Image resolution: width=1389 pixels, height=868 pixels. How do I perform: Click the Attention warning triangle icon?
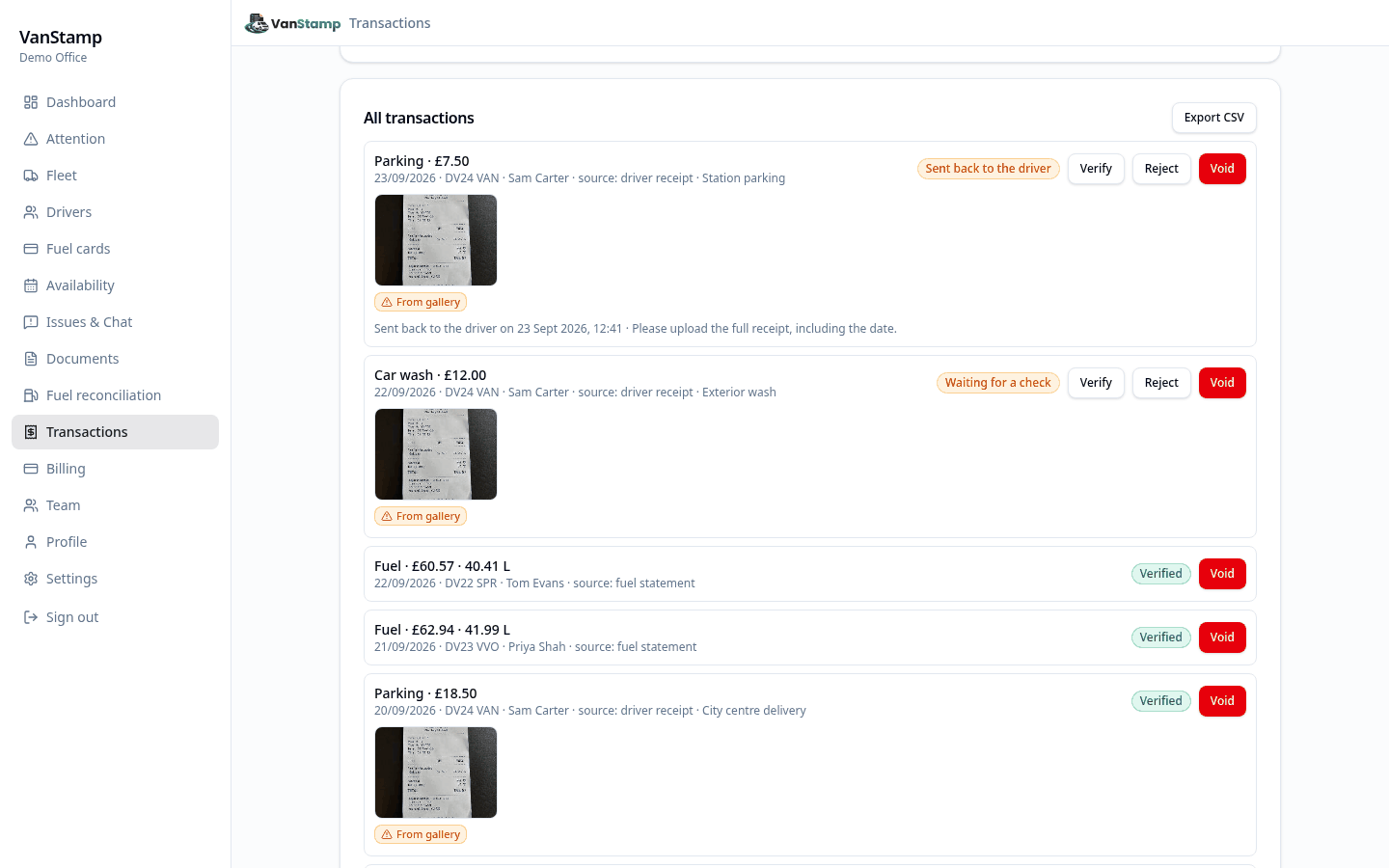point(31,139)
